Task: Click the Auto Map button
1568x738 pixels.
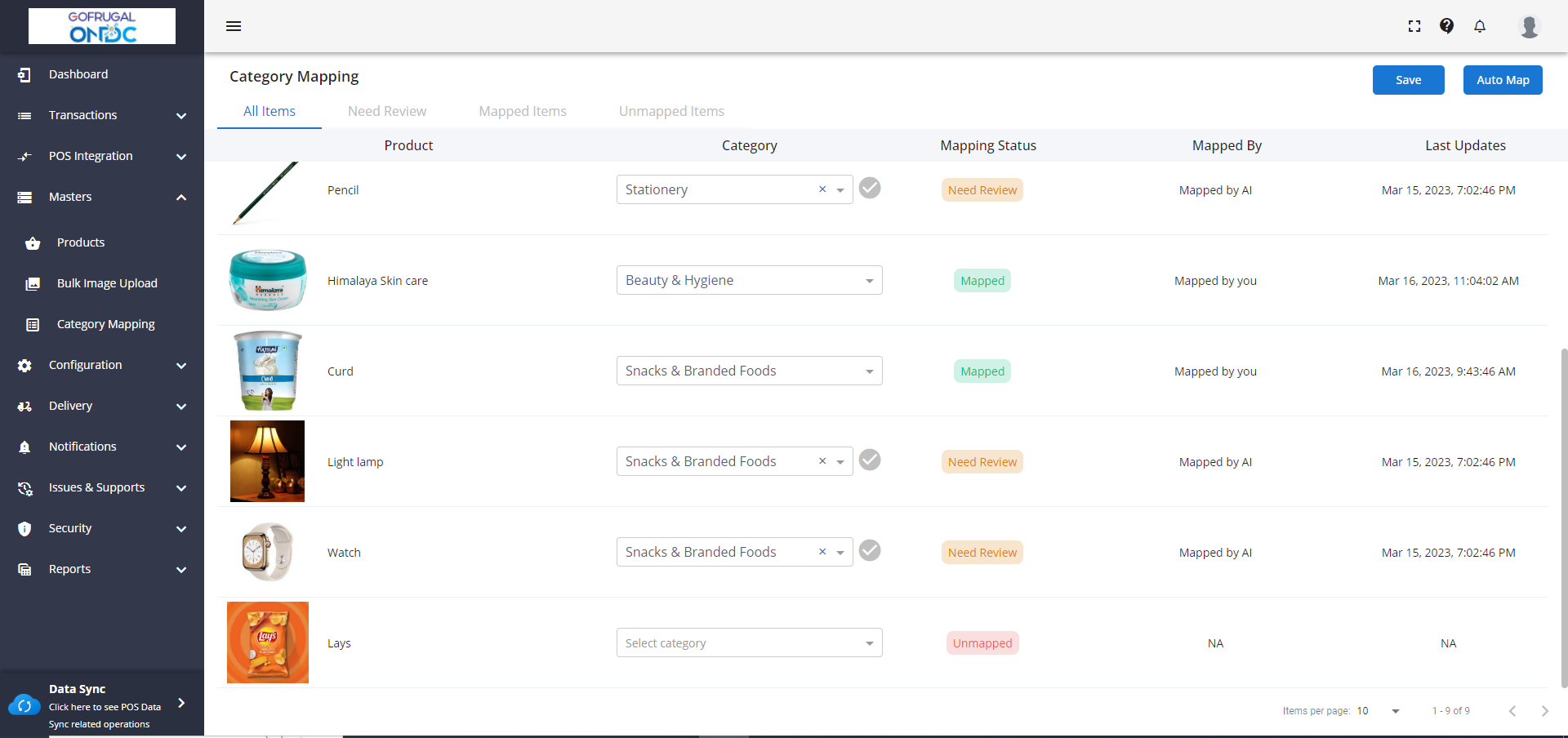Action: [x=1503, y=80]
